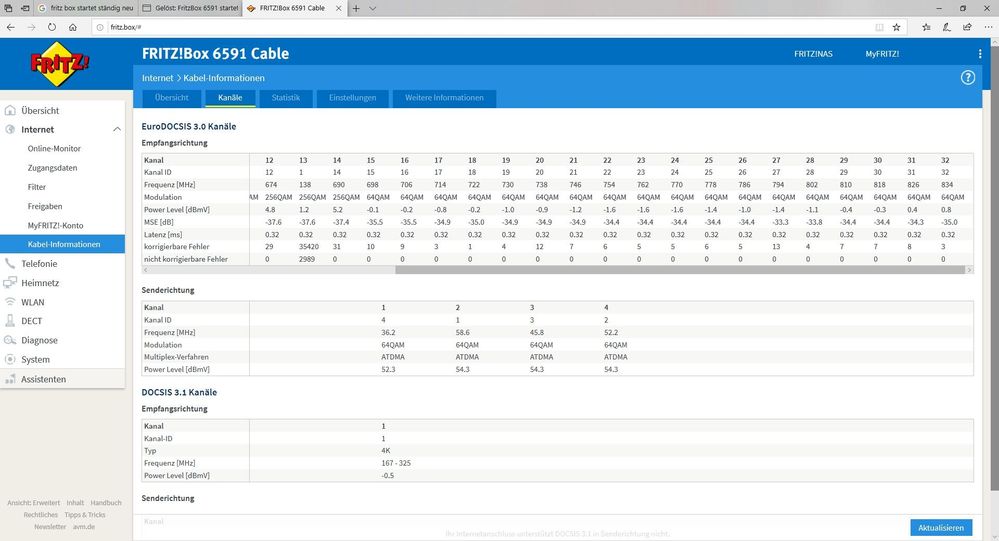Open the Handbuch link
999x541 pixels.
click(x=106, y=503)
